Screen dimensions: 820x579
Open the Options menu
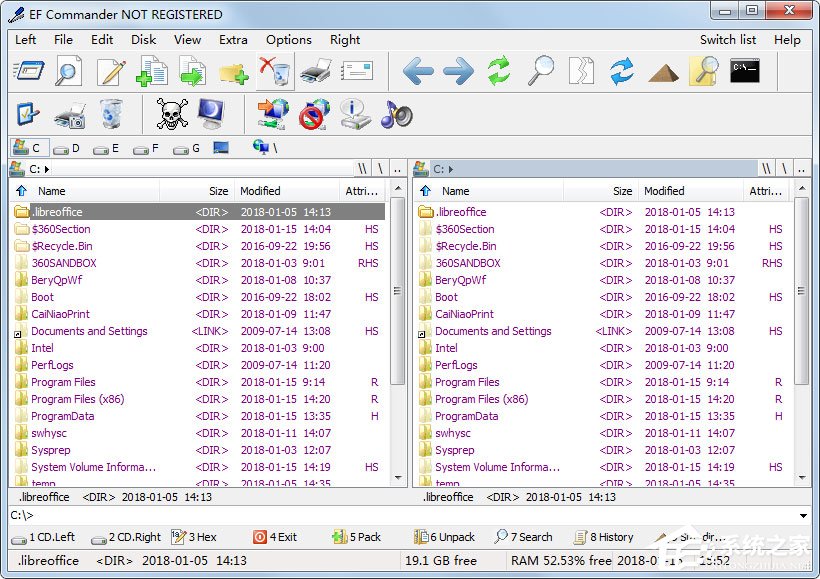289,40
